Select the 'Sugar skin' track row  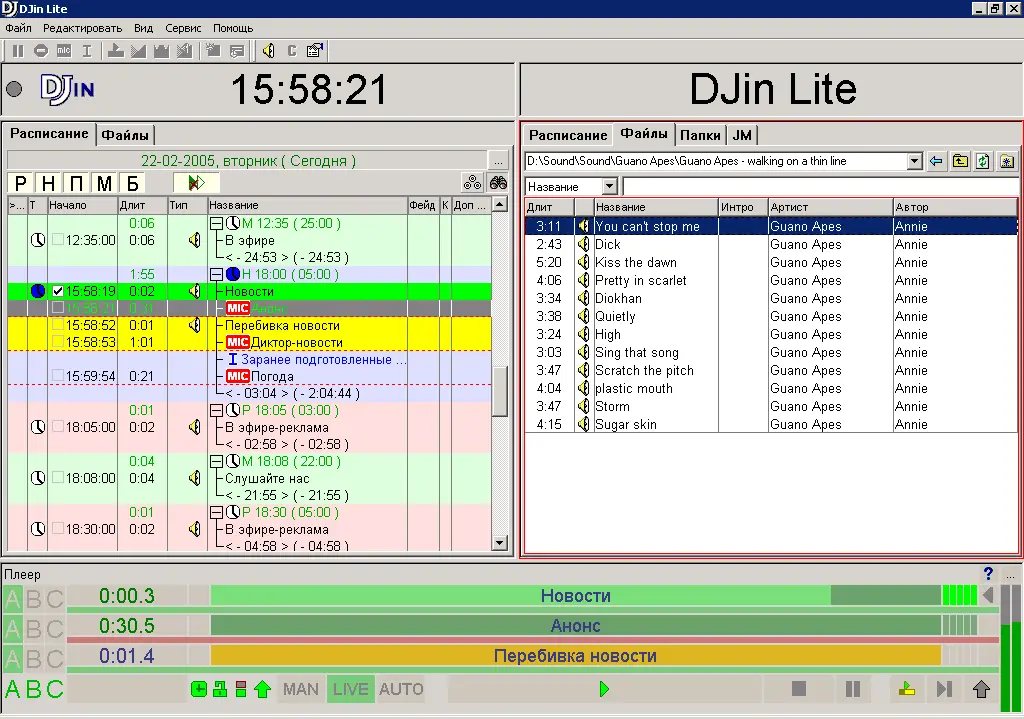click(771, 424)
